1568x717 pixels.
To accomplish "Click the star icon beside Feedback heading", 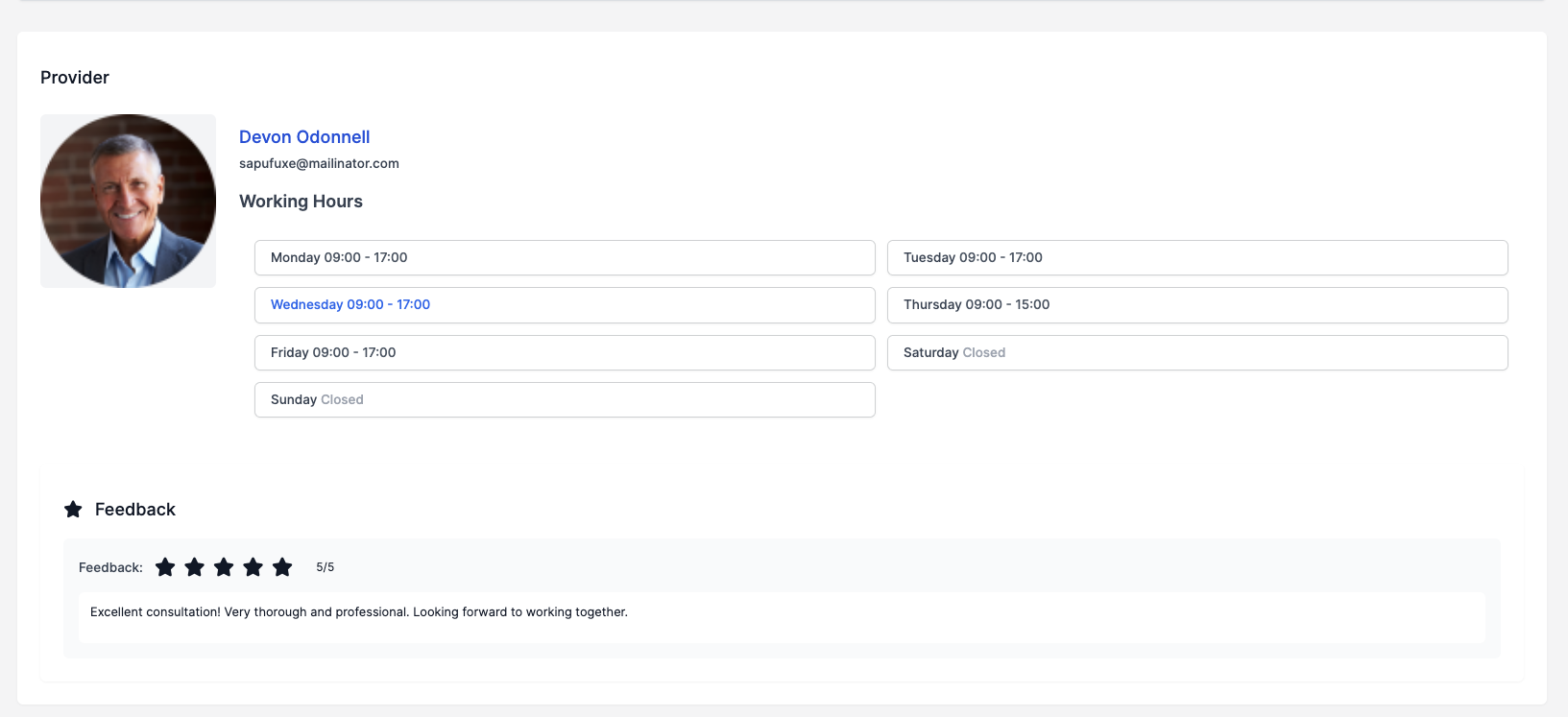I will 73,510.
